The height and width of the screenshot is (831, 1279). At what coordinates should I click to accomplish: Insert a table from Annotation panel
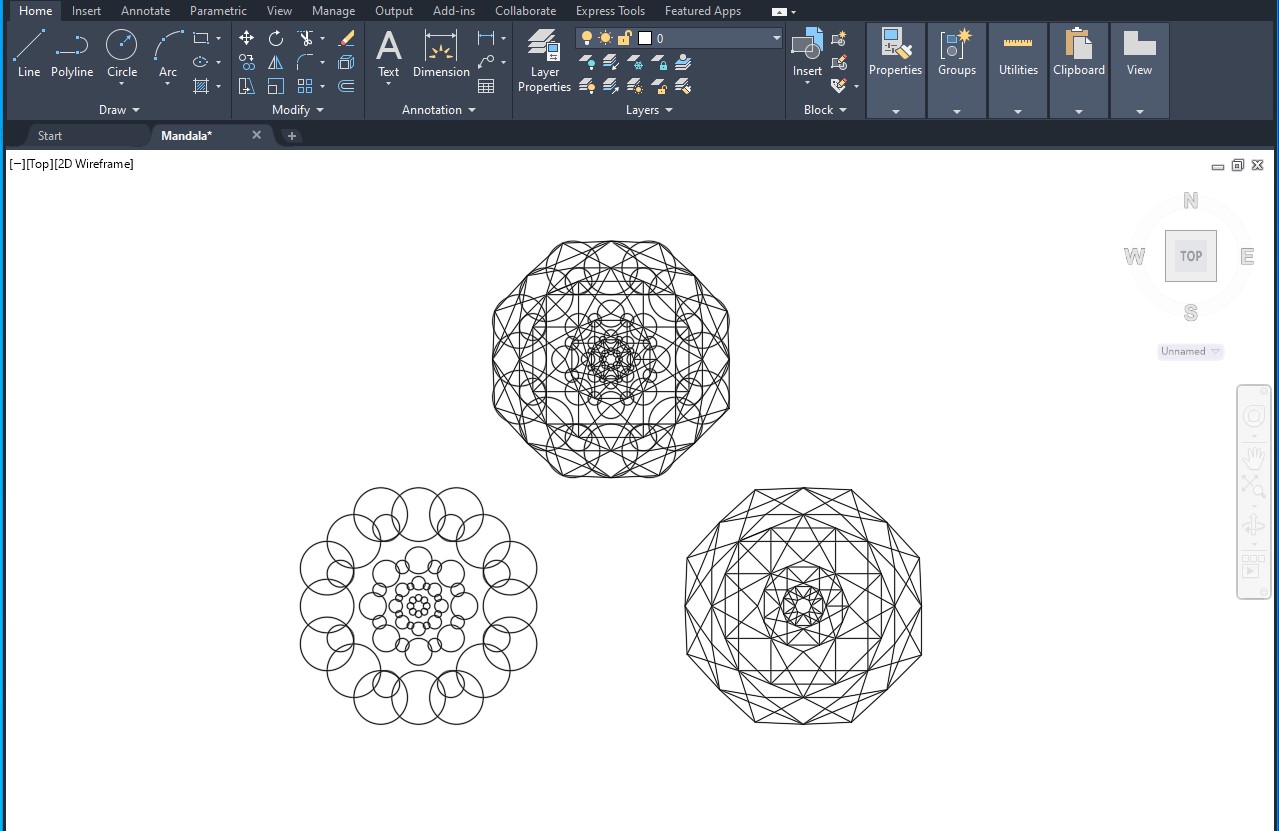[486, 86]
